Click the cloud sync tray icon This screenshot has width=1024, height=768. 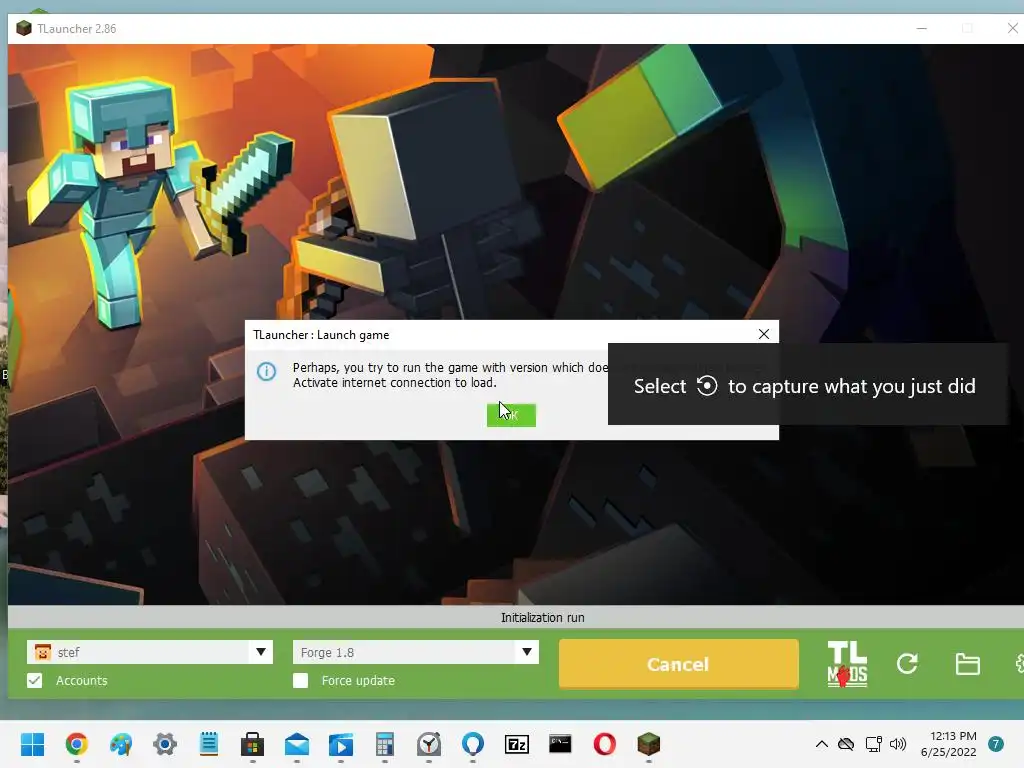tap(846, 744)
